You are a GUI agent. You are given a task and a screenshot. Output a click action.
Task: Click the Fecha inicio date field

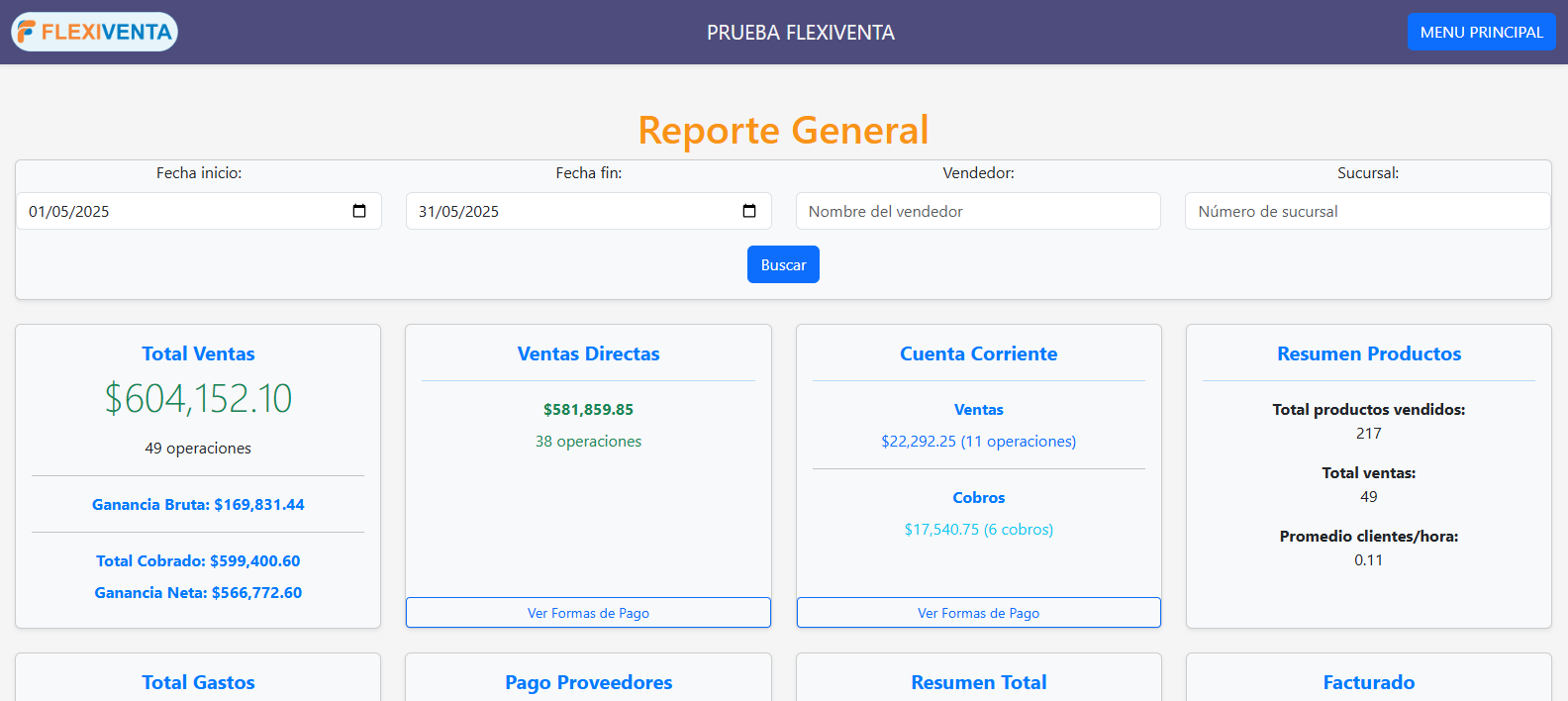[x=178, y=211]
